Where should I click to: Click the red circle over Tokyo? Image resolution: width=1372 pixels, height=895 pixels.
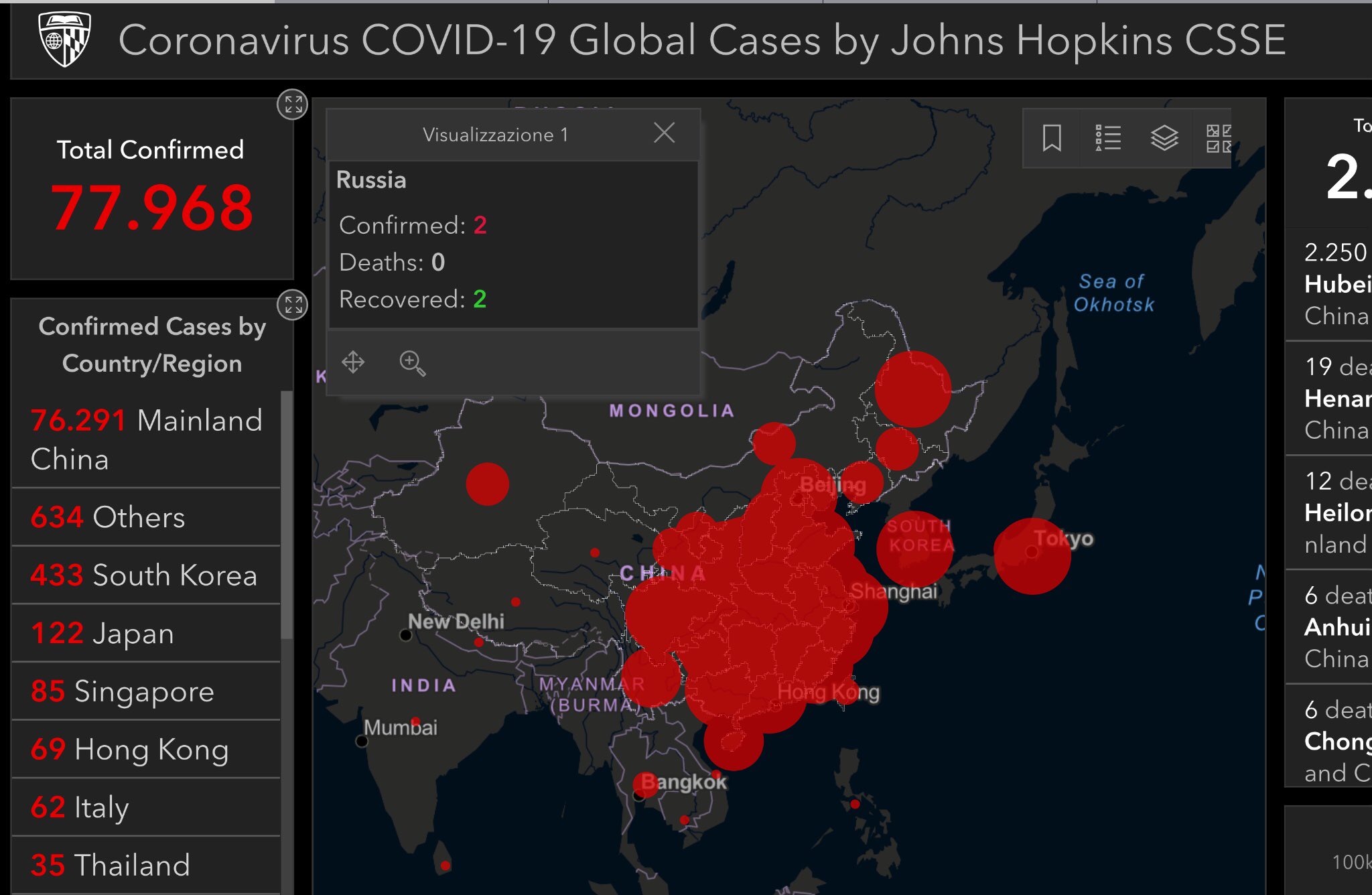(1032, 556)
